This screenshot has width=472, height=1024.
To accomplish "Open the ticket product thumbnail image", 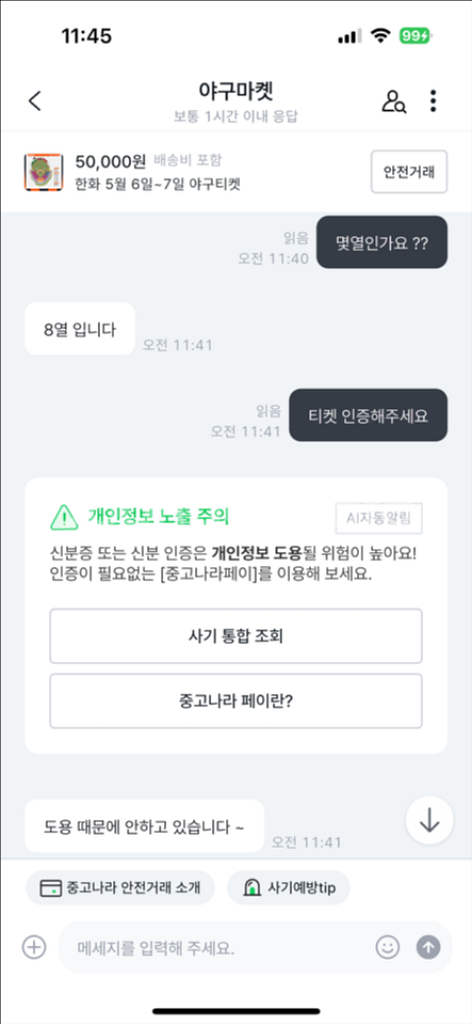I will (x=44, y=173).
